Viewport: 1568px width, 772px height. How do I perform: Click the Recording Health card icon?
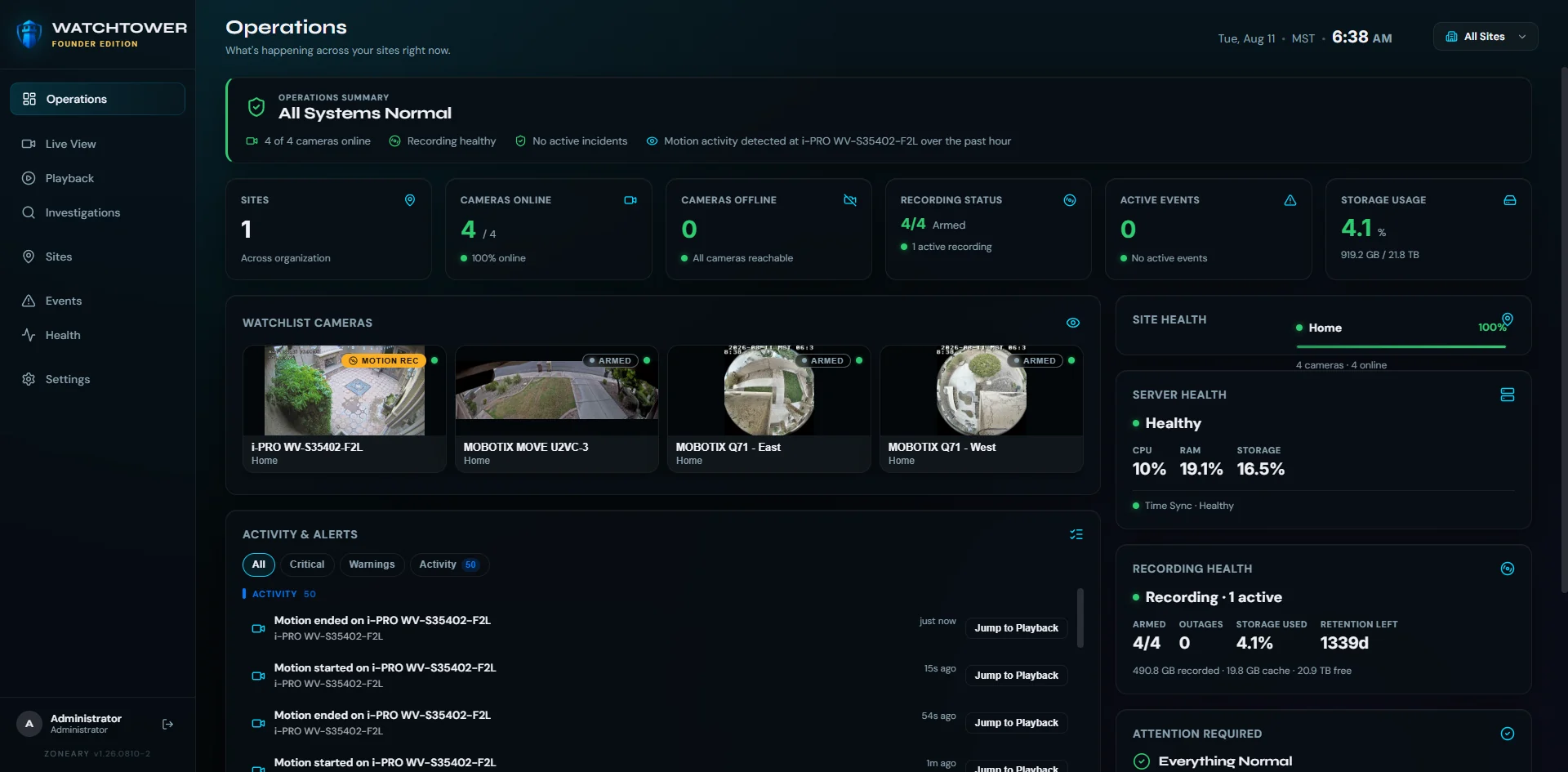1508,569
